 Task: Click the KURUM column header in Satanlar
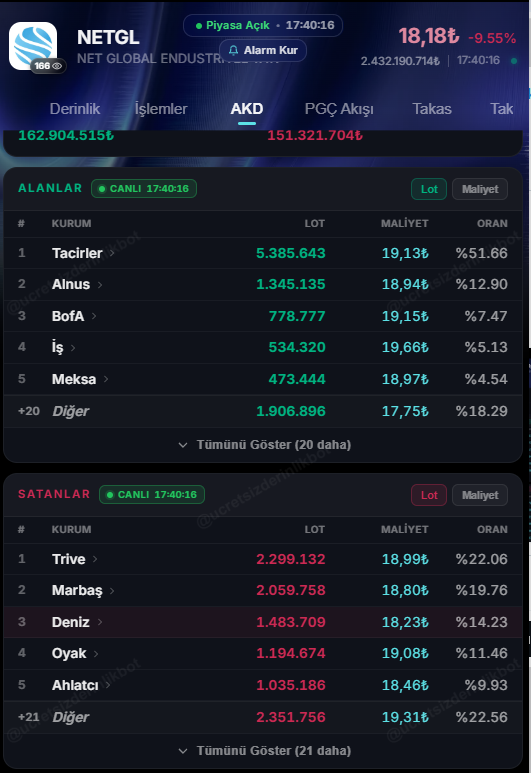[x=71, y=530]
